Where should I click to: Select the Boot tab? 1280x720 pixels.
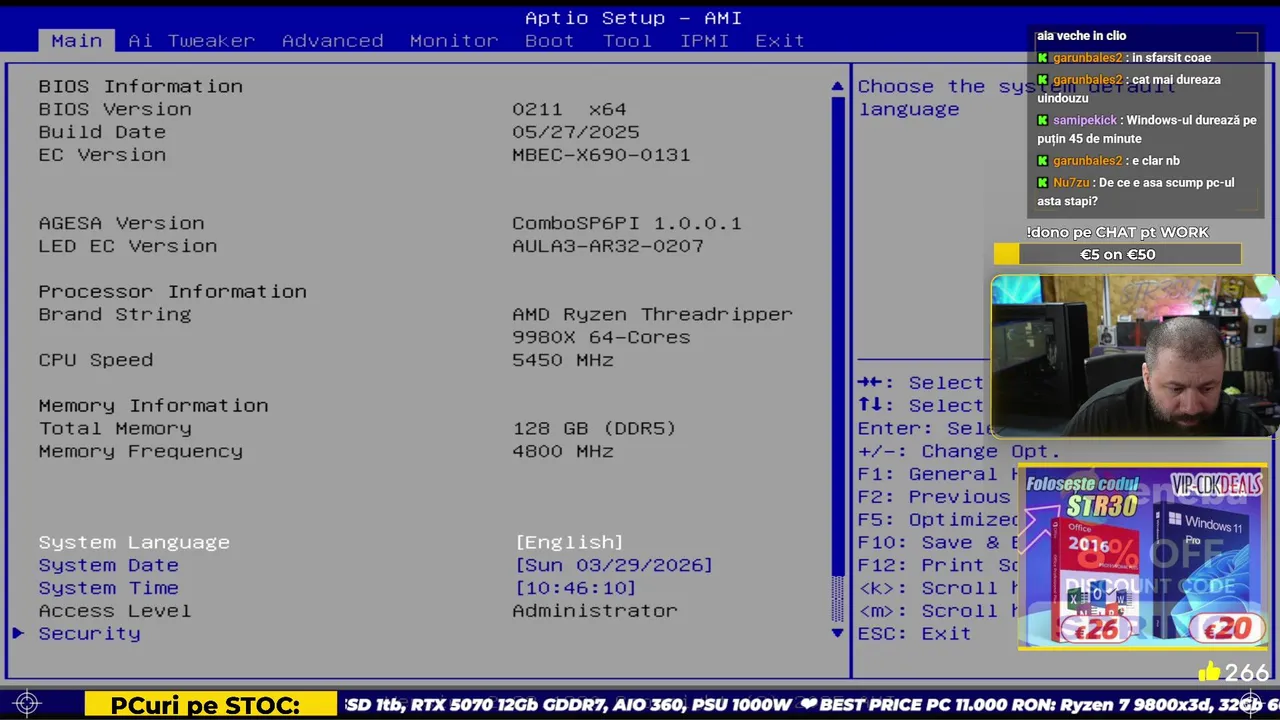(549, 41)
